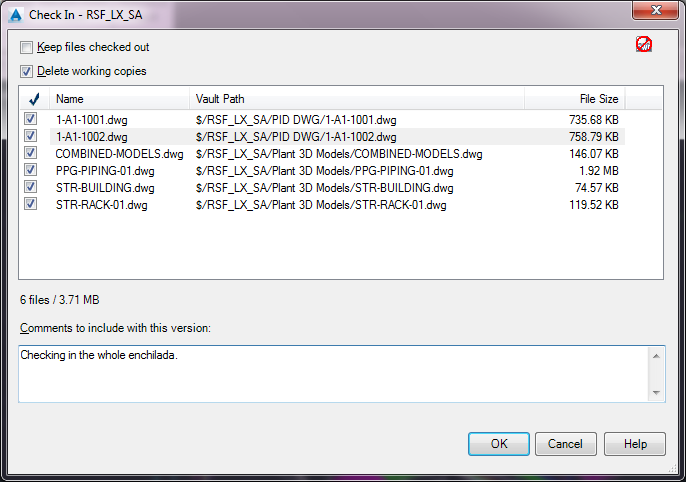Image resolution: width=686 pixels, height=482 pixels.
Task: Click the red no-entry icon at top right
Action: click(x=644, y=44)
